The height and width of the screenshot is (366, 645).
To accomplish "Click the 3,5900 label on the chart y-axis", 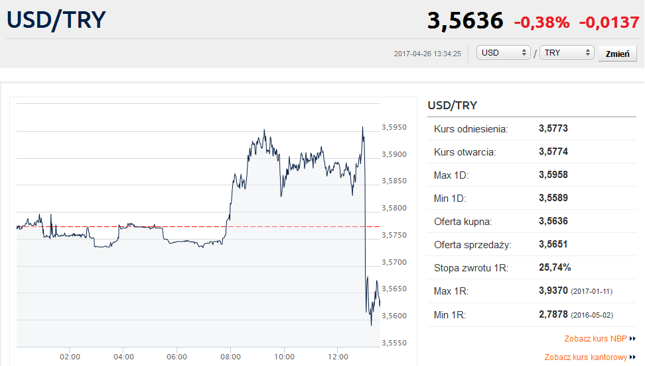I will click(x=394, y=154).
